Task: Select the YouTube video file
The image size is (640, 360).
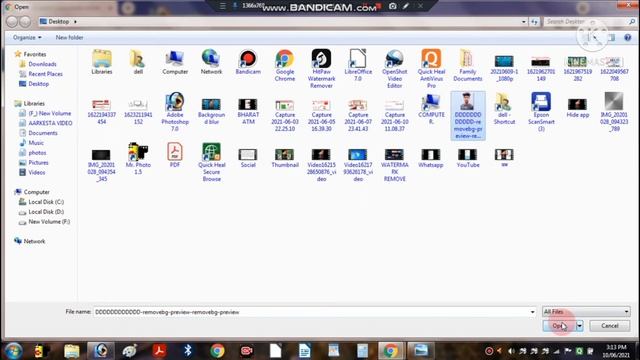Action: (468, 158)
